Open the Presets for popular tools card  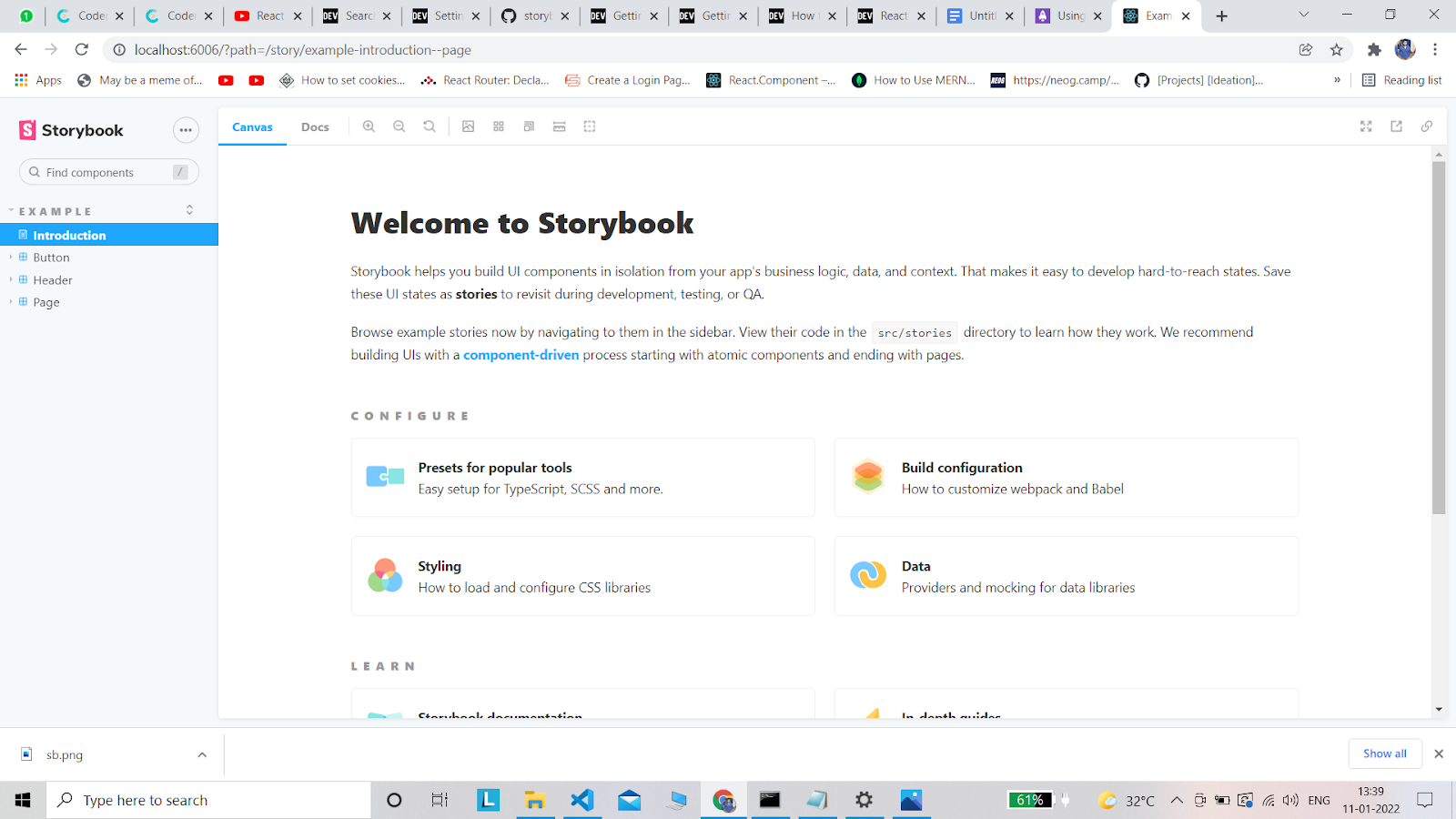tap(583, 478)
